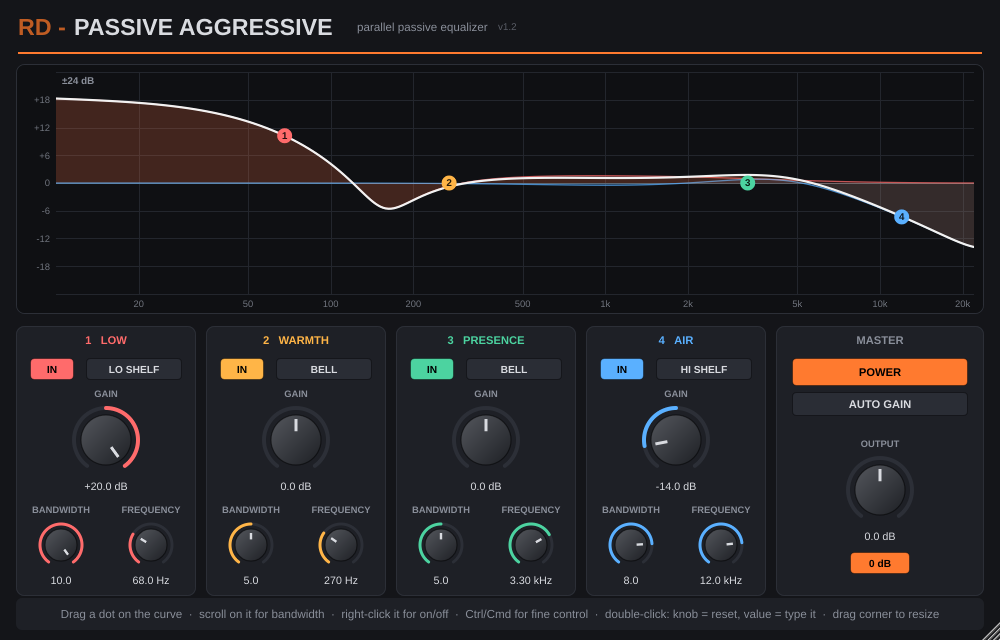This screenshot has width=1000, height=640.
Task: Click the +18 gain axis label
Action: [x=42, y=100]
